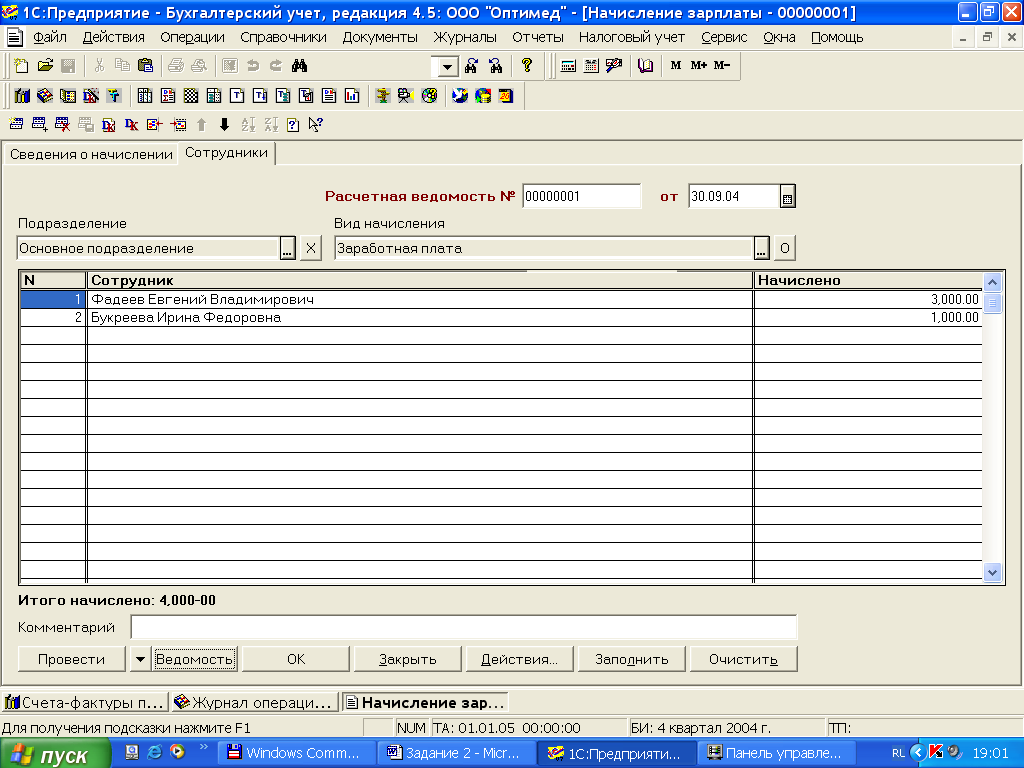This screenshot has width=1024, height=768.
Task: Open the Подразделение selection ellipsis button
Action: click(x=287, y=248)
